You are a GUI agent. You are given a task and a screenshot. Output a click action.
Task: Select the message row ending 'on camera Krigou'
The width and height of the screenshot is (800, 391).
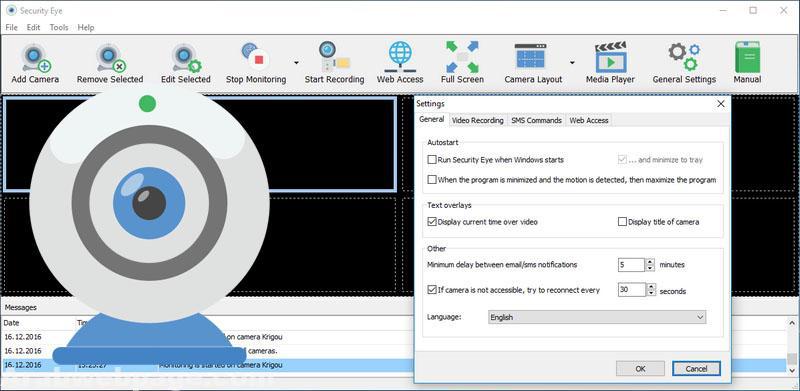point(393,337)
